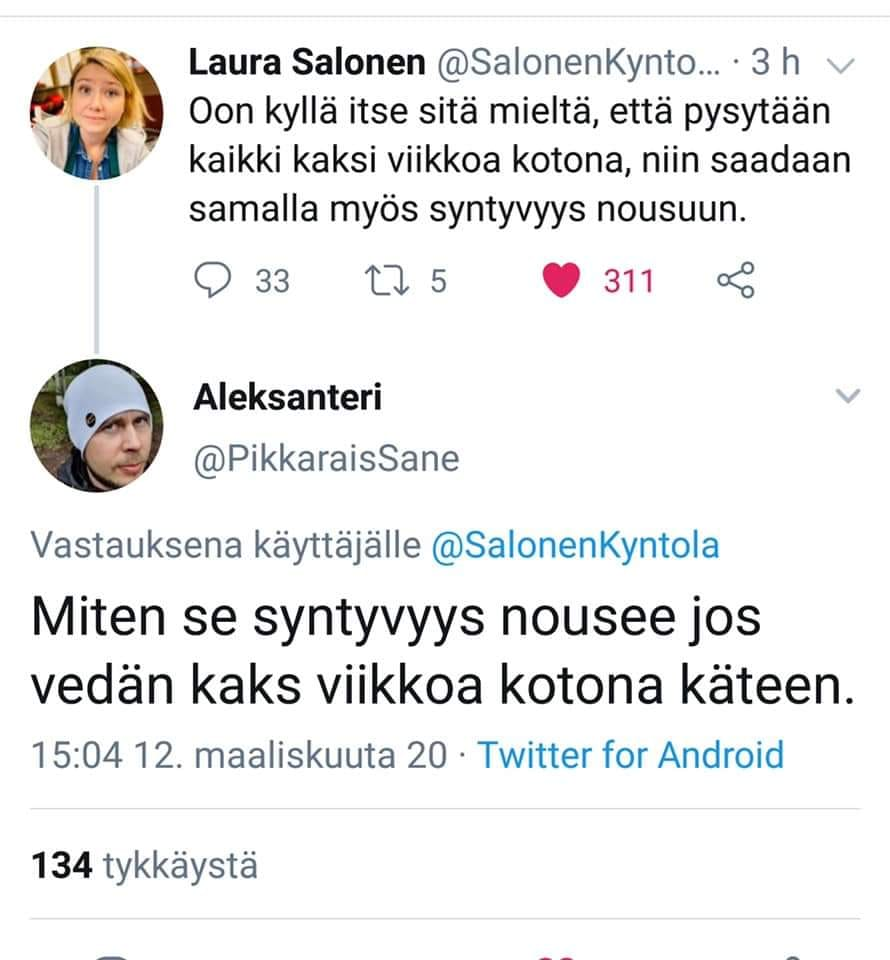Open Aleksanteri's profile picture
Screen dimensions: 890x960
tap(96, 424)
